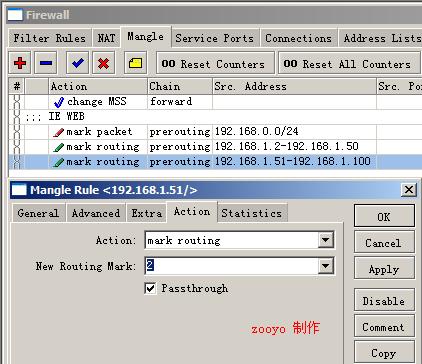Image resolution: width=422 pixels, height=364 pixels.
Task: Close the Mangle Rule dialog
Action: (409, 190)
